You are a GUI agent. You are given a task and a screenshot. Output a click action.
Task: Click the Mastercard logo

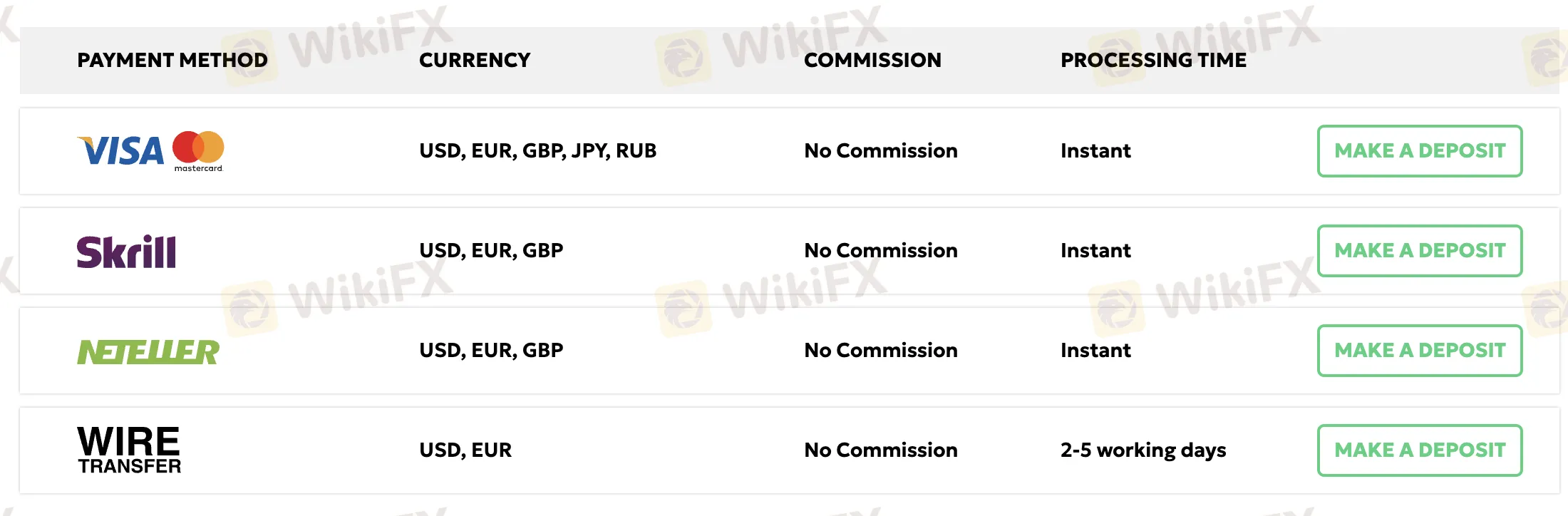(x=198, y=149)
